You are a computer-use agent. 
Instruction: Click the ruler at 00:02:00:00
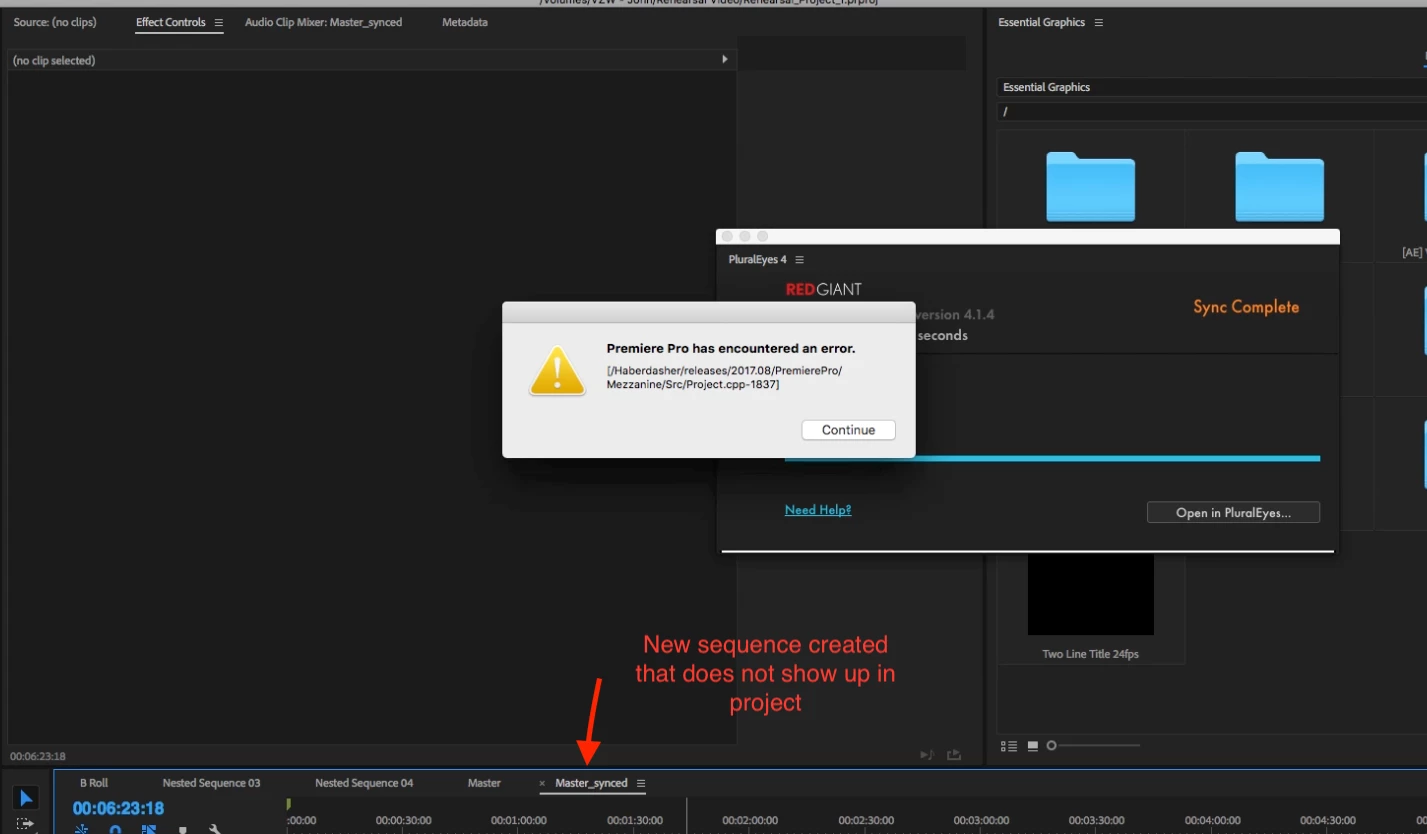click(x=750, y=820)
